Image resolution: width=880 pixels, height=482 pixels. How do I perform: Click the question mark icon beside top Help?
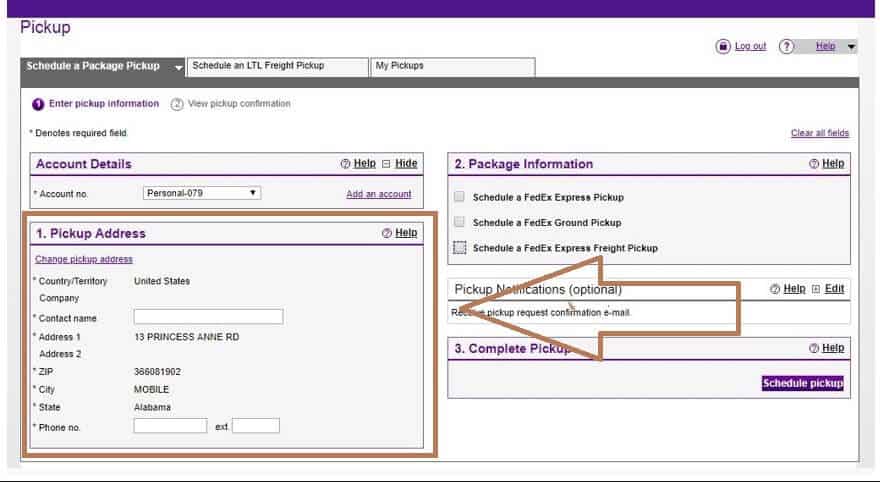coord(786,47)
